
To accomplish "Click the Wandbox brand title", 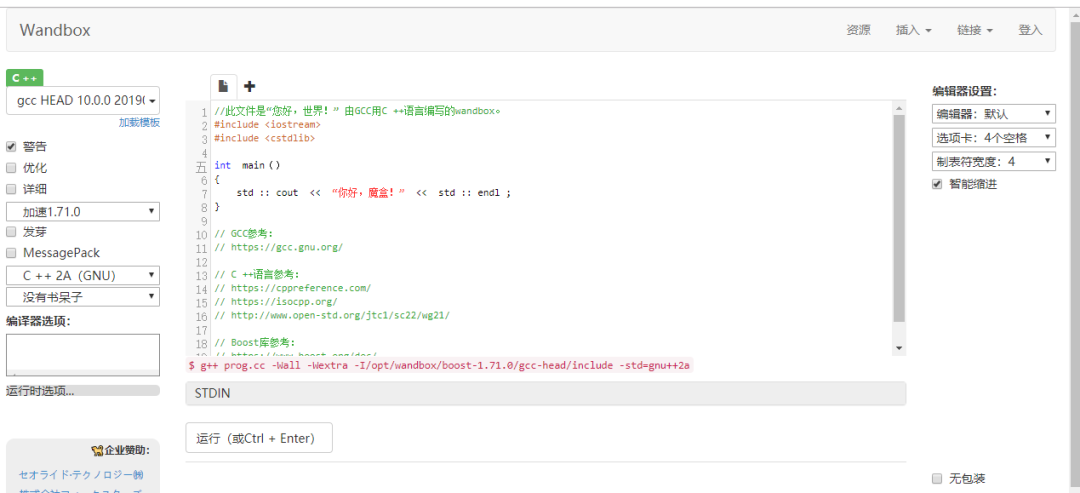I will [55, 30].
